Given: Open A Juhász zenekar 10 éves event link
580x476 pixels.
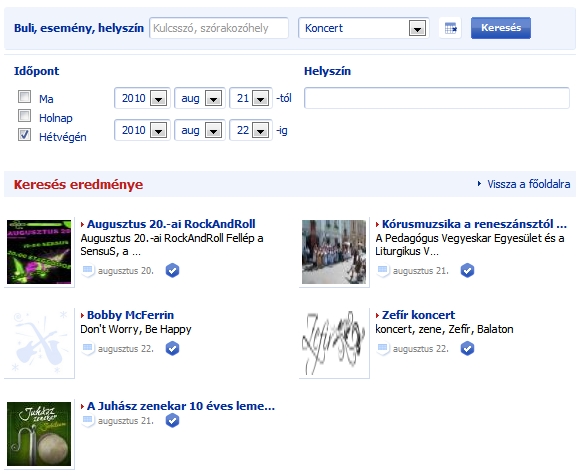Looking at the screenshot, I should tap(181, 406).
